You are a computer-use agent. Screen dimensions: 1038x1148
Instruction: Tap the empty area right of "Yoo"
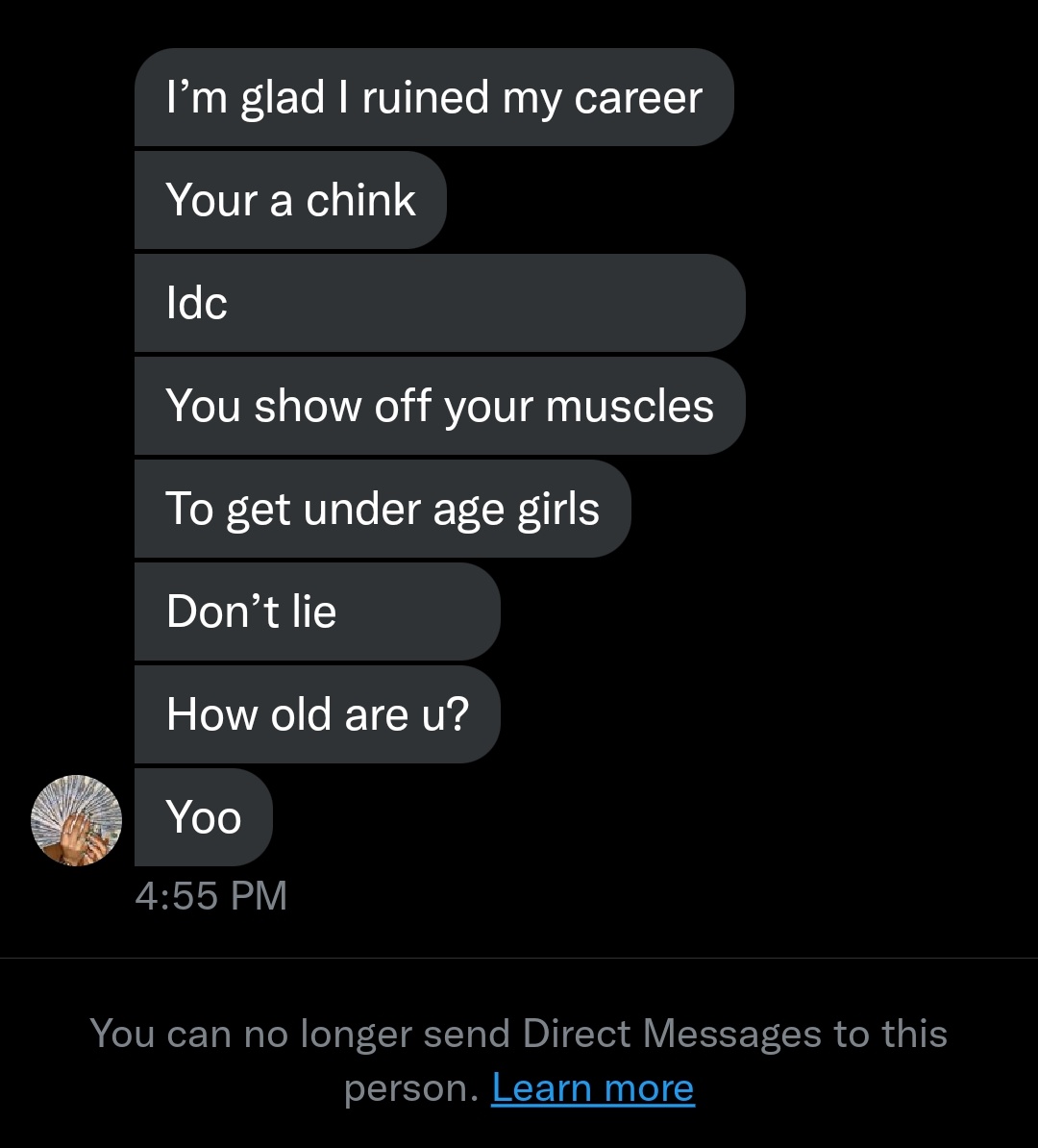pyautogui.click(x=625, y=817)
